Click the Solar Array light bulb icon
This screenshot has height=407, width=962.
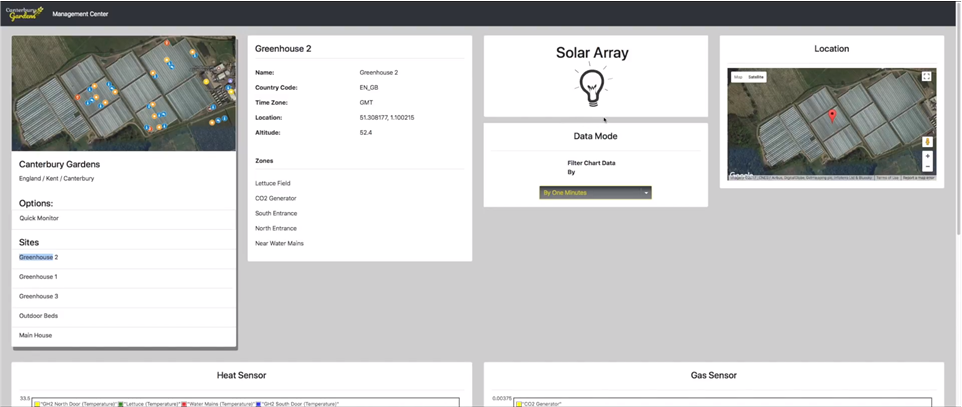point(594,88)
